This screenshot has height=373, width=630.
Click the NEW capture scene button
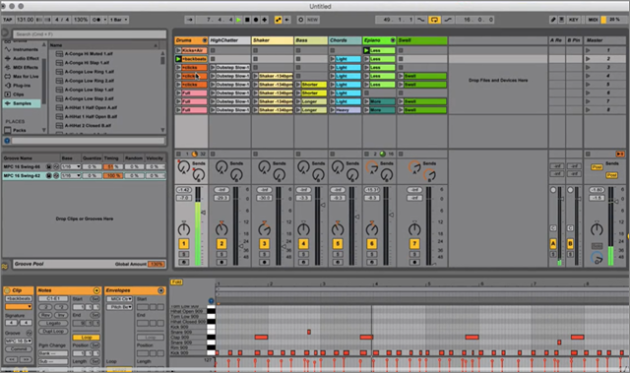(x=312, y=19)
